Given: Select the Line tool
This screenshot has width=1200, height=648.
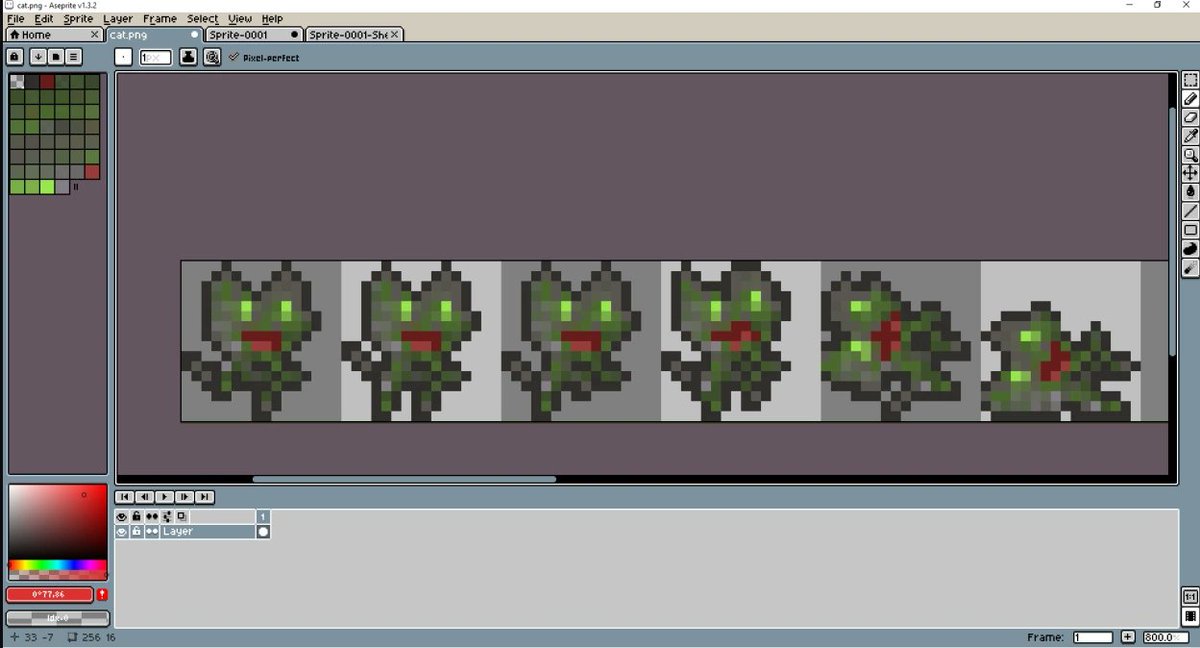Looking at the screenshot, I should [x=1190, y=211].
